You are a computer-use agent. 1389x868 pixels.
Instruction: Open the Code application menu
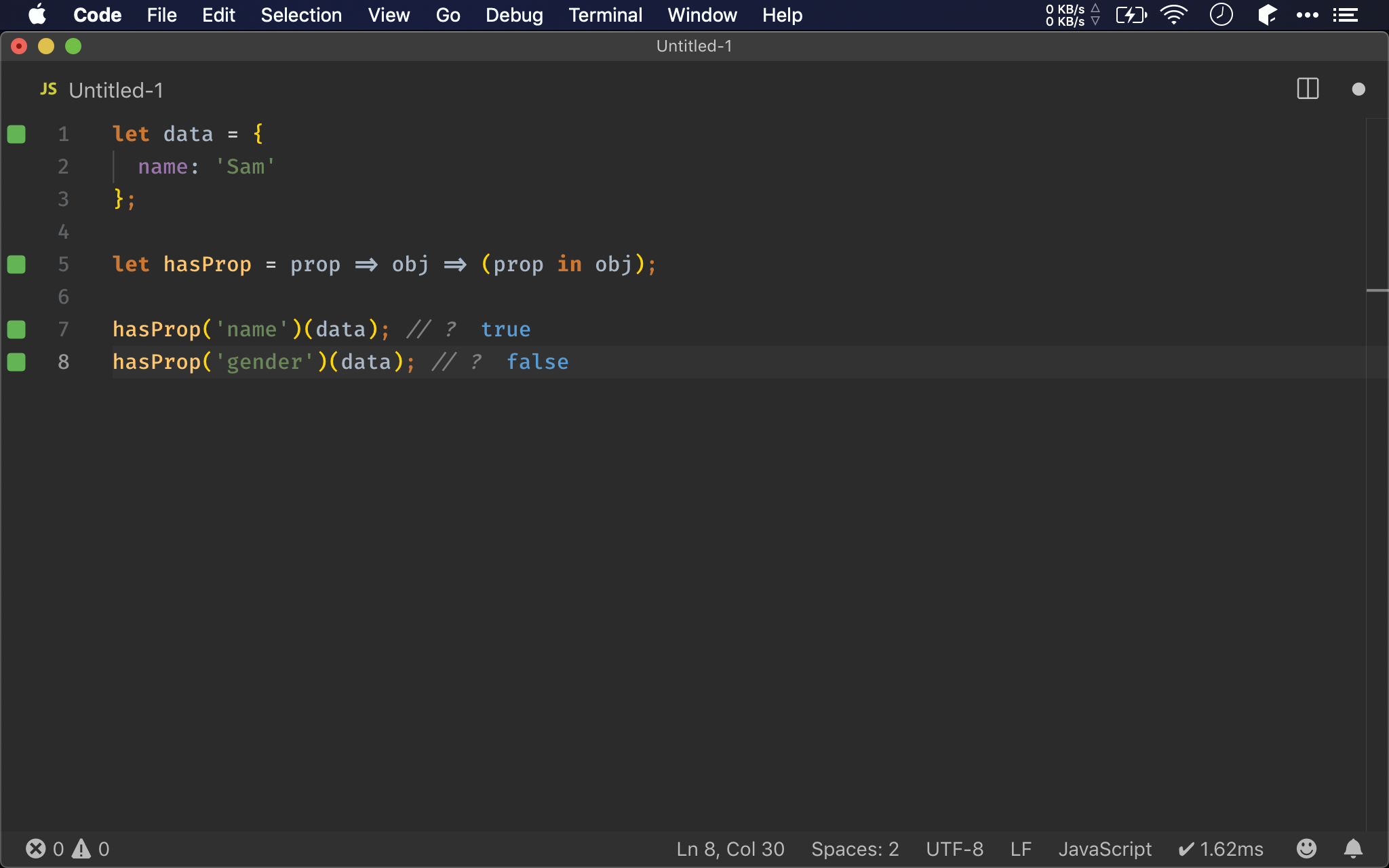pyautogui.click(x=97, y=15)
